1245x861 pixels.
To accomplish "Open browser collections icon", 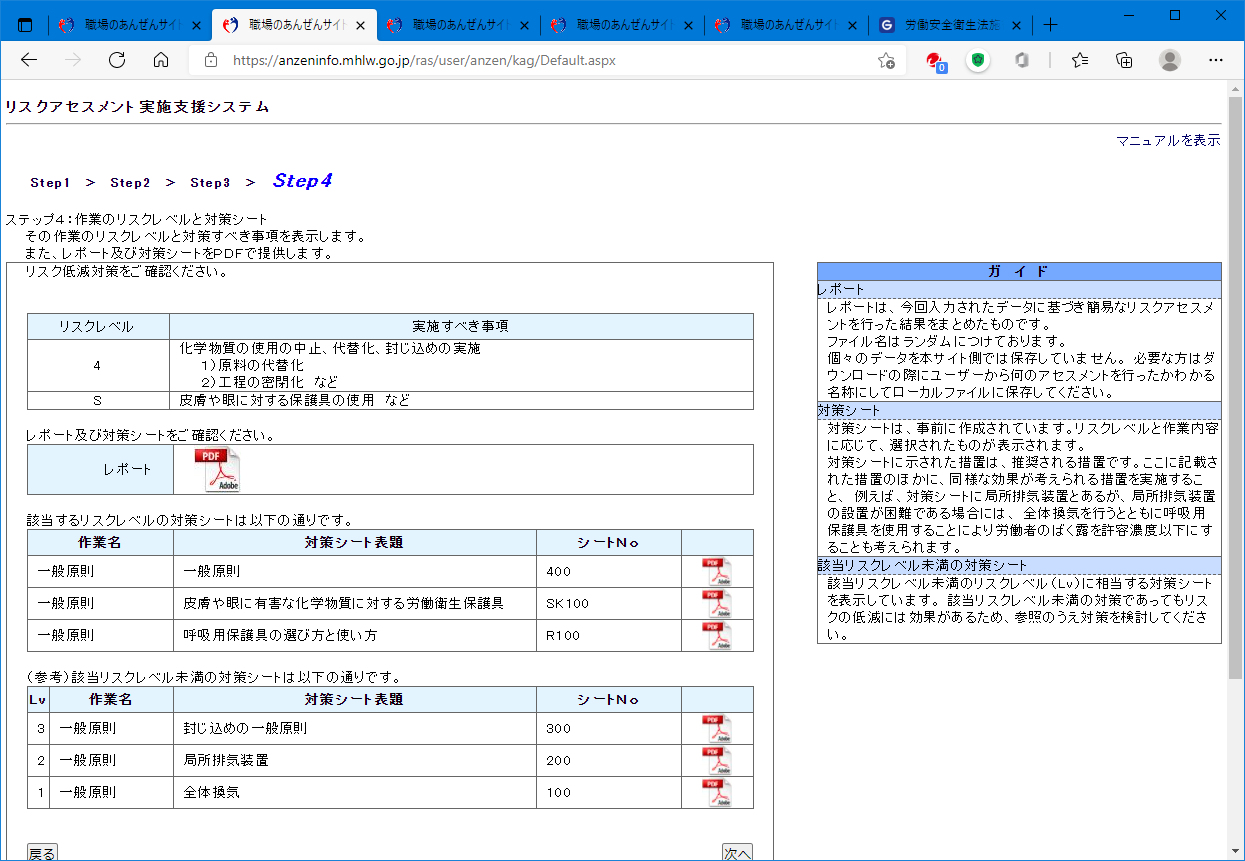I will click(1124, 60).
